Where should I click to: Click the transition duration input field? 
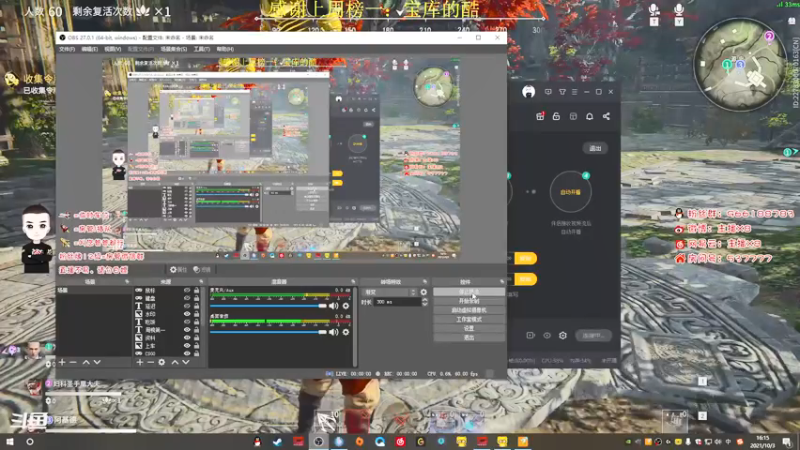tap(398, 302)
